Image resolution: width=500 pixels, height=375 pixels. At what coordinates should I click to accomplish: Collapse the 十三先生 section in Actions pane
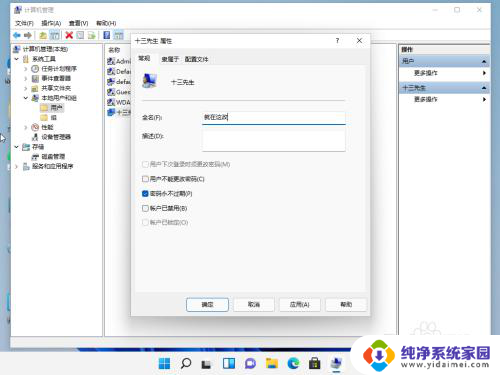pos(484,88)
